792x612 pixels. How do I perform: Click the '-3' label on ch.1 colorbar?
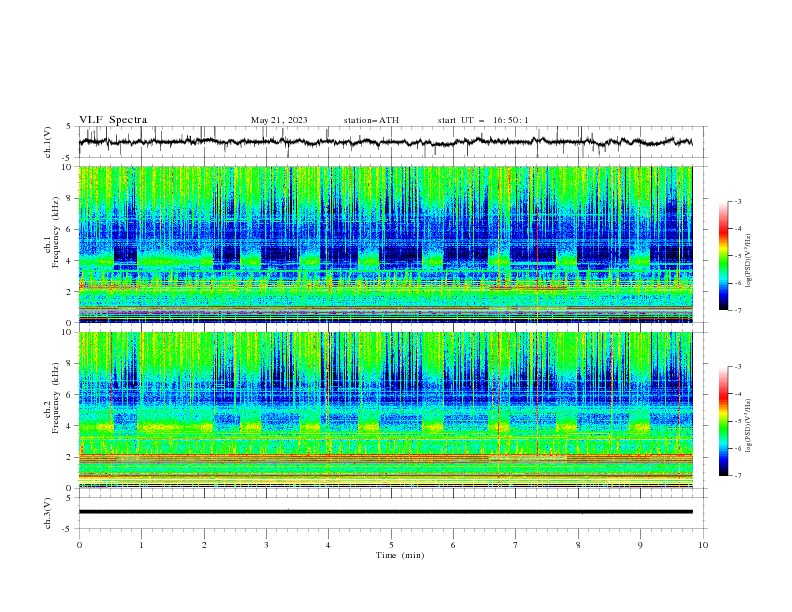(738, 201)
